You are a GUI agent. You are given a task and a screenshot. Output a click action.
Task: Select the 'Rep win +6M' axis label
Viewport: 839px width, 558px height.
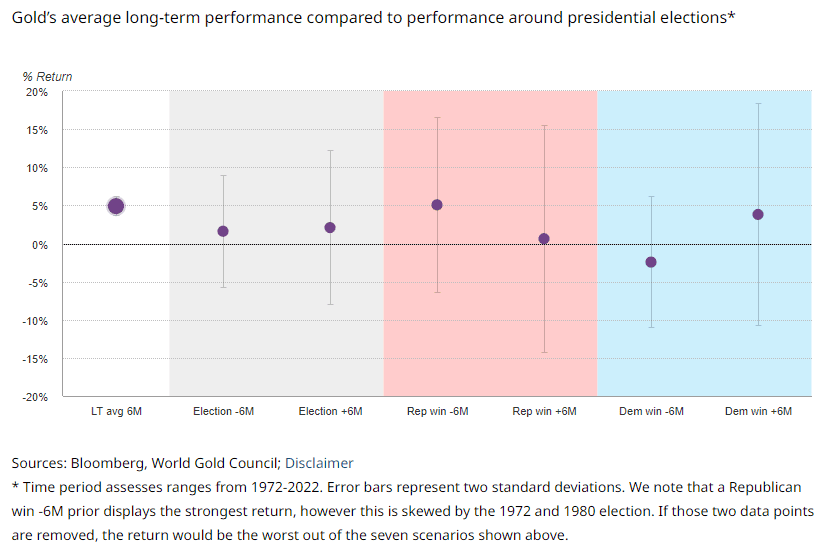(x=544, y=412)
